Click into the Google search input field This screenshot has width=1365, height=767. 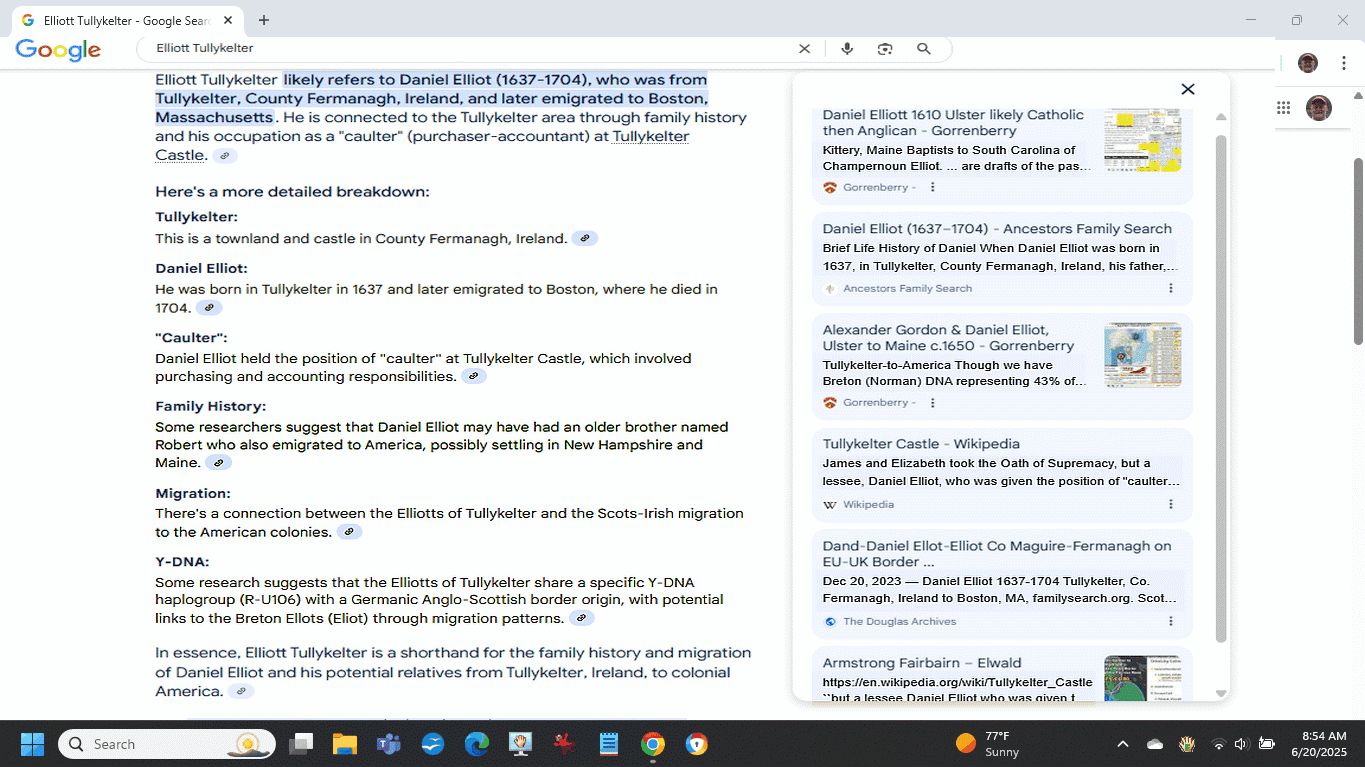(x=470, y=48)
